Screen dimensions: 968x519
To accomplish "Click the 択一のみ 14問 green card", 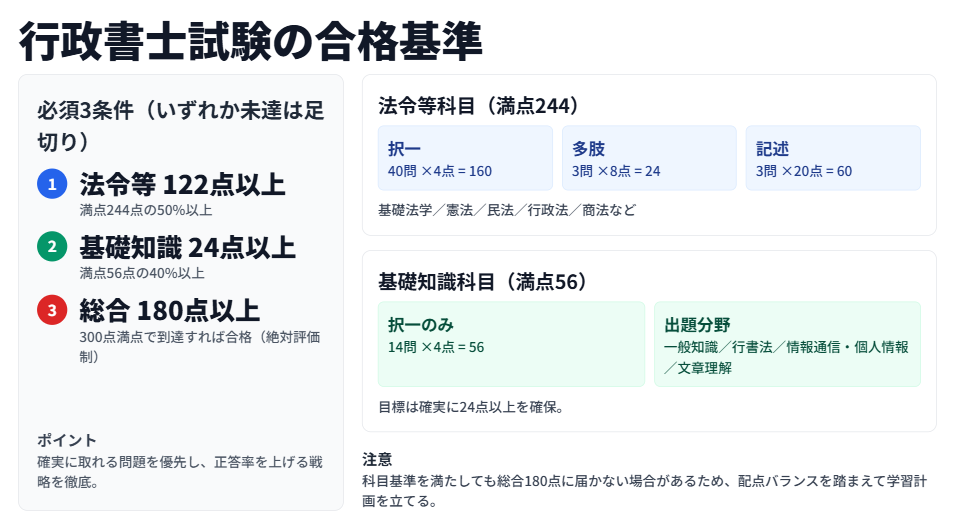I will tap(511, 344).
